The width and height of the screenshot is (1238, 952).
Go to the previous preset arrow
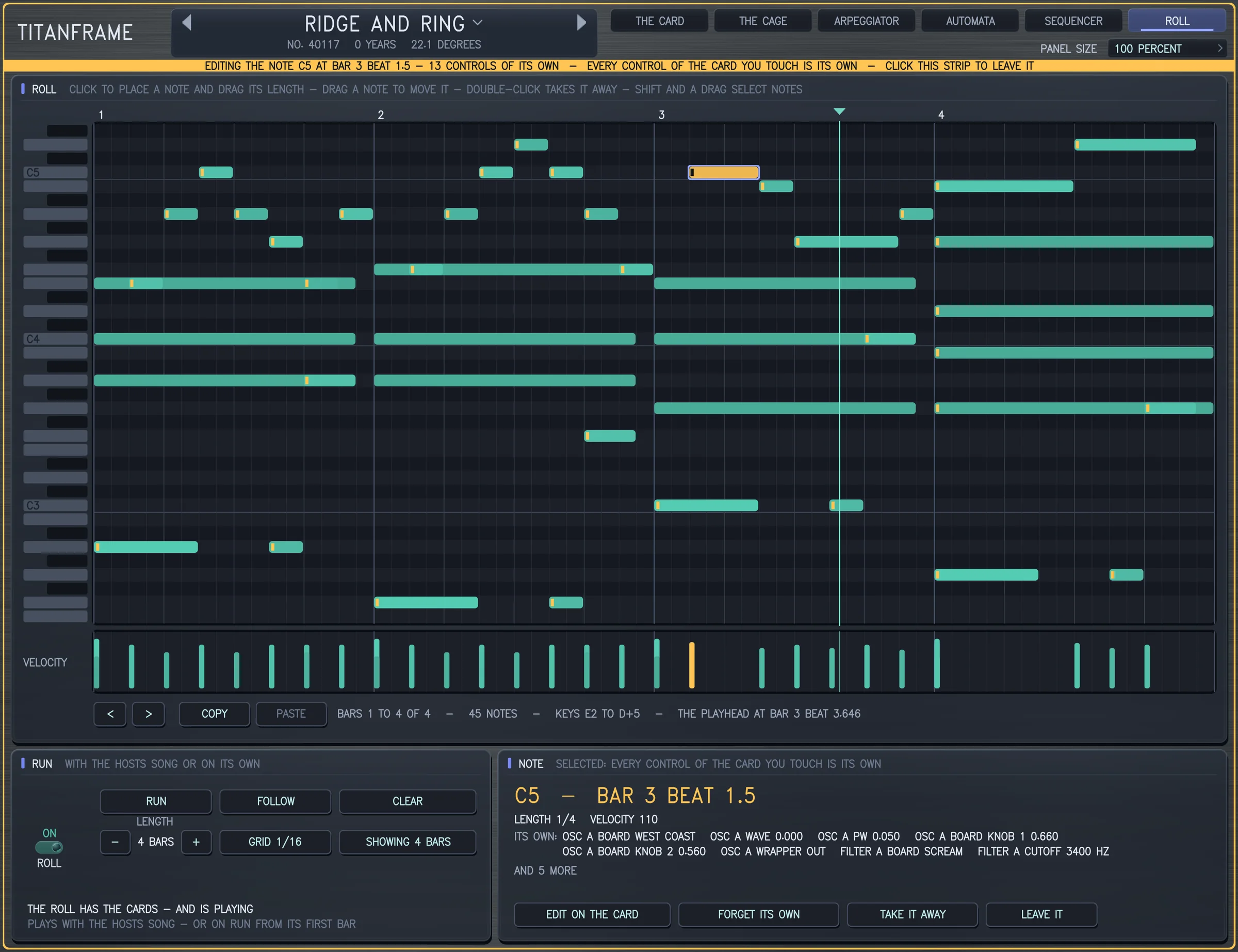point(187,23)
